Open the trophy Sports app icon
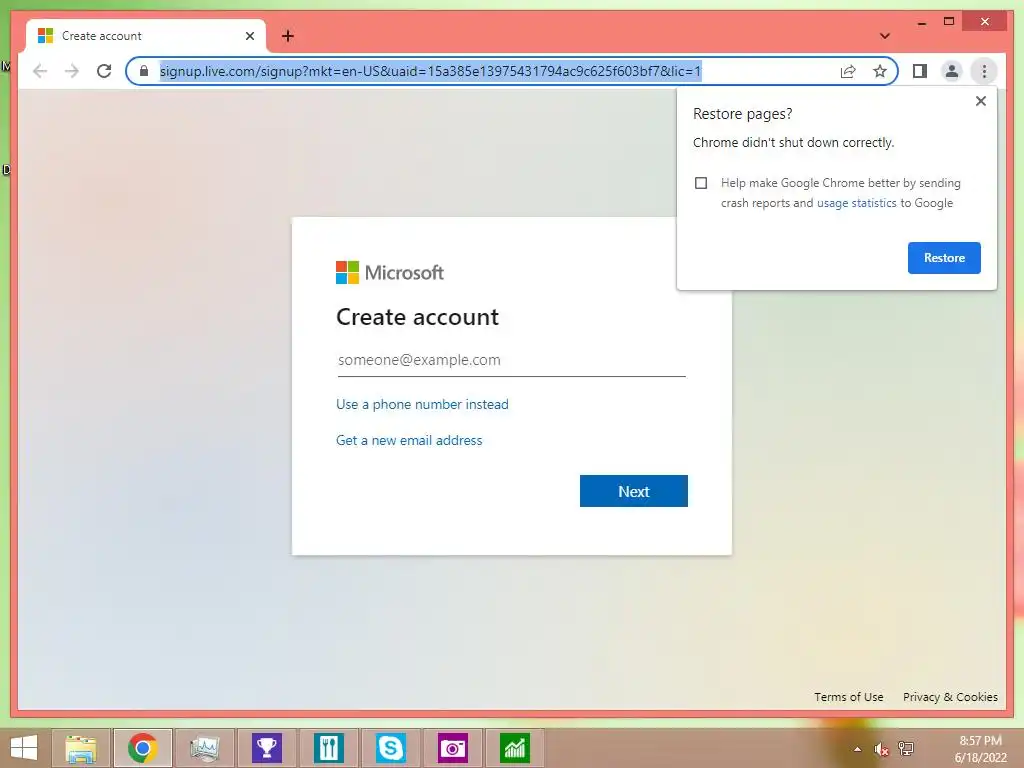This screenshot has height=768, width=1024. click(266, 748)
